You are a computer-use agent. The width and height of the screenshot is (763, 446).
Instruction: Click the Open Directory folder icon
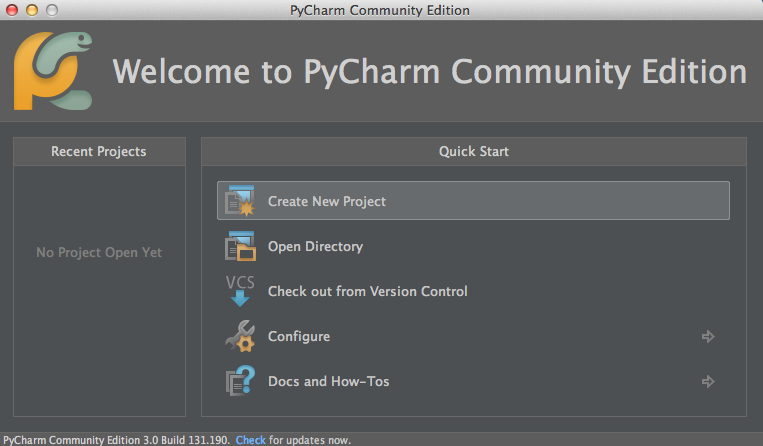coord(240,247)
